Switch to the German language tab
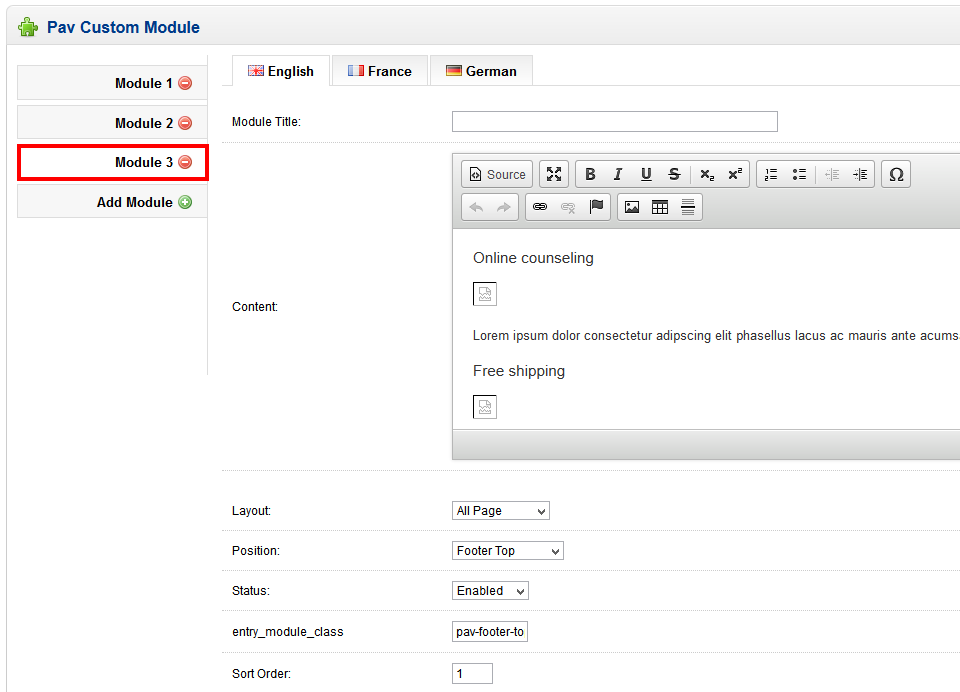Screen dimensions: 960x692 (x=481, y=71)
